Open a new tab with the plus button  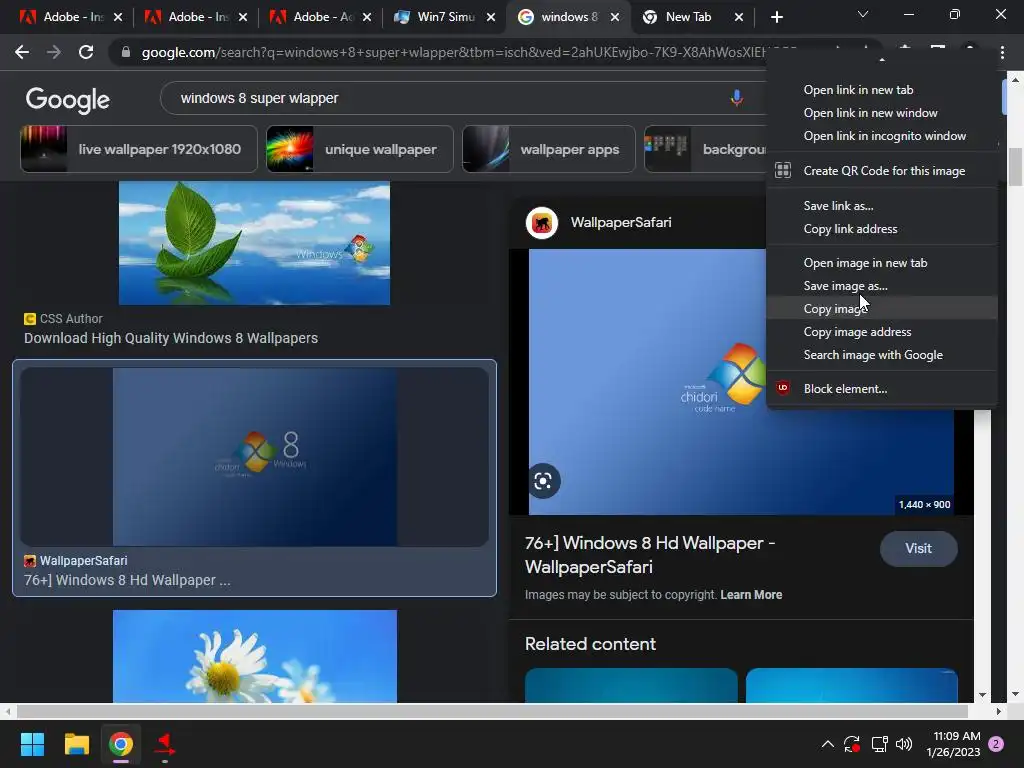tap(776, 17)
